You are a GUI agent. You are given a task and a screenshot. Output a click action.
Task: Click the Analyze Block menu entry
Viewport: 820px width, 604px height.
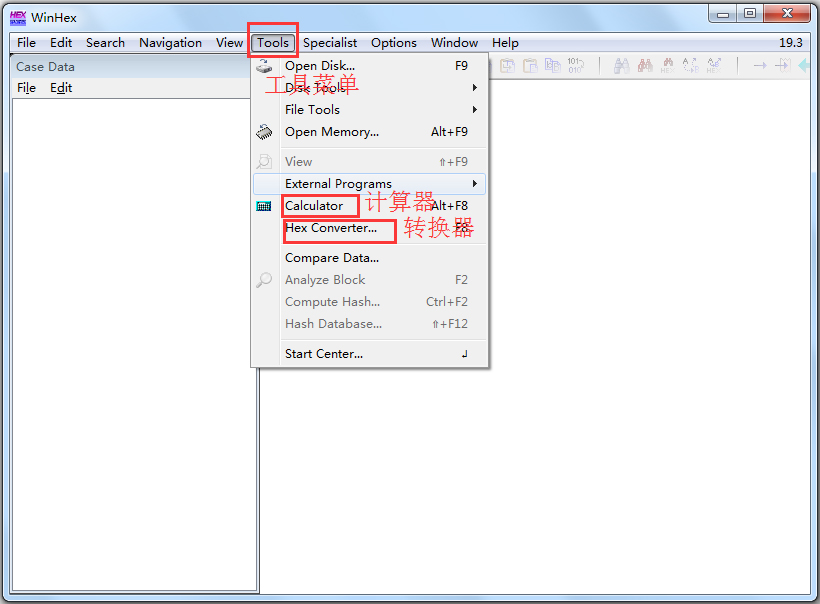click(x=370, y=280)
